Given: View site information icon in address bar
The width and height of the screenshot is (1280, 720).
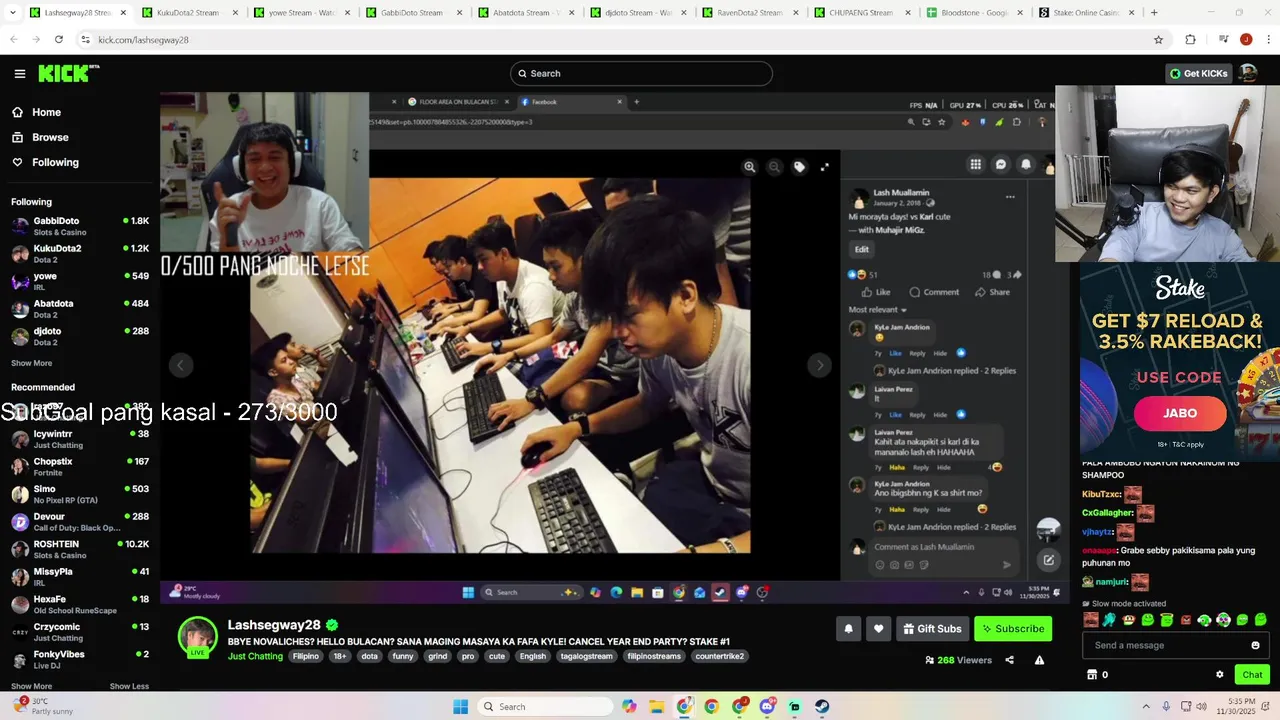Looking at the screenshot, I should tap(86, 40).
